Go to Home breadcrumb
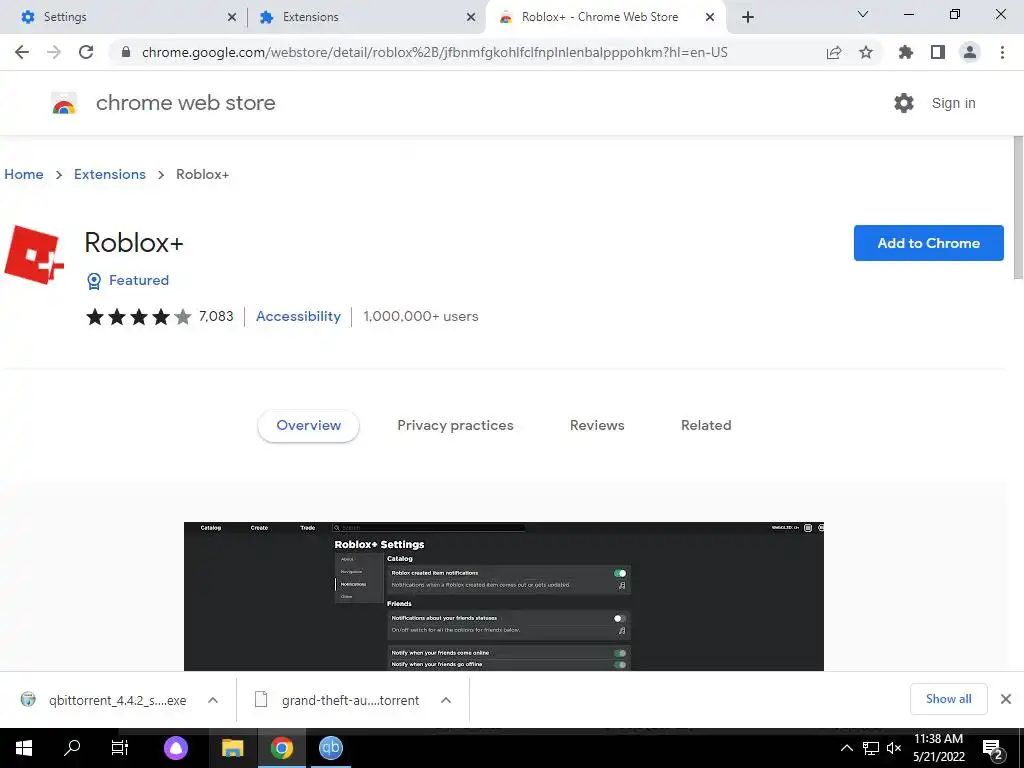 (24, 174)
